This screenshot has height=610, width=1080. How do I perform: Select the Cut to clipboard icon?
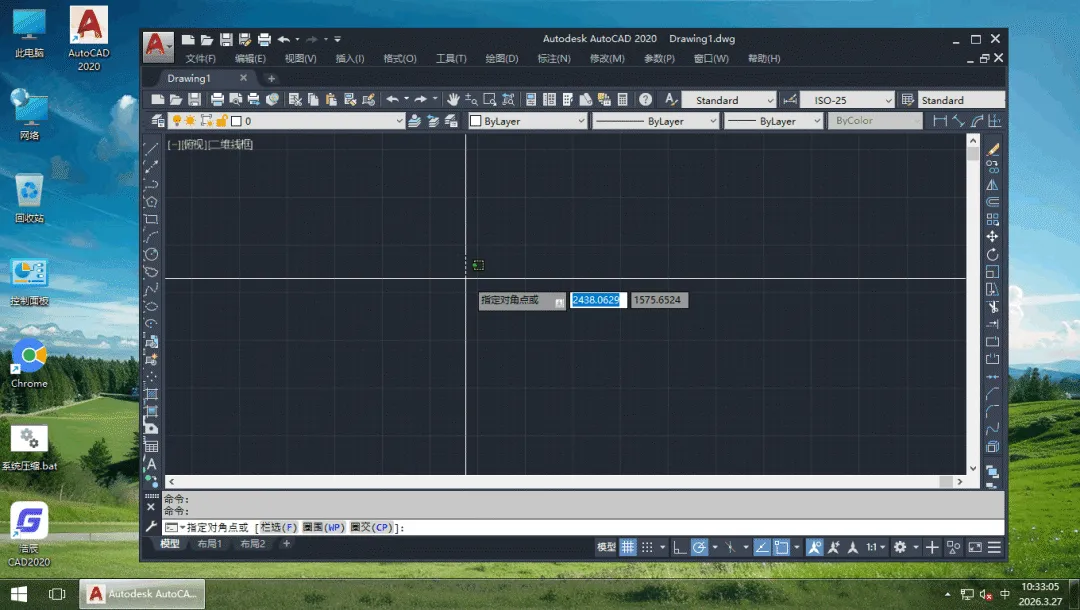(295, 100)
